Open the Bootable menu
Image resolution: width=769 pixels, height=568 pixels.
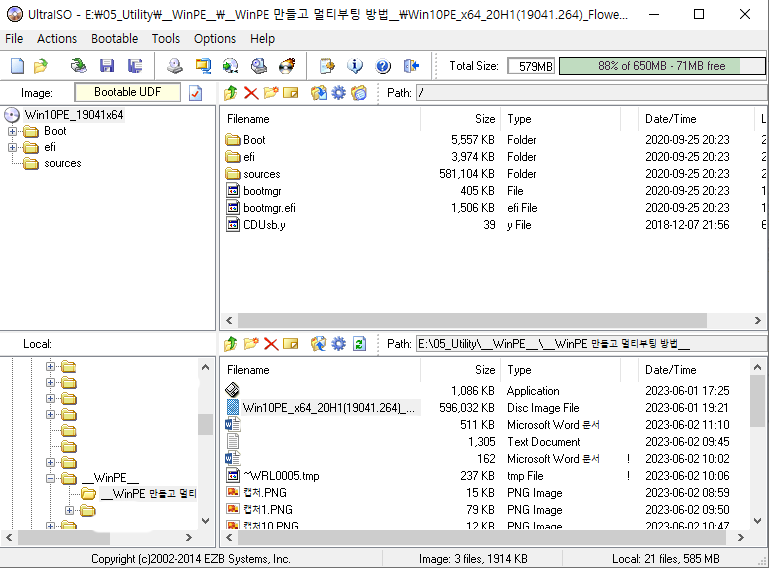pyautogui.click(x=114, y=39)
